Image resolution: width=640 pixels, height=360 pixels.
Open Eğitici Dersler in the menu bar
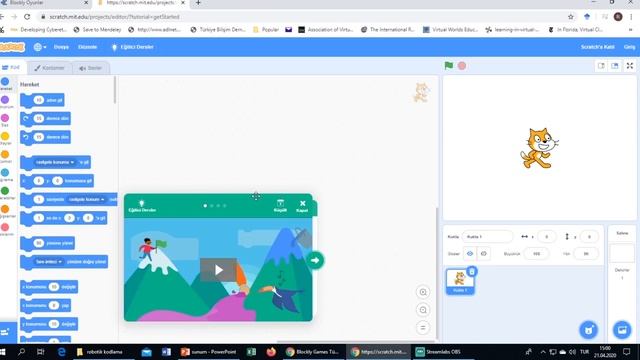click(133, 47)
